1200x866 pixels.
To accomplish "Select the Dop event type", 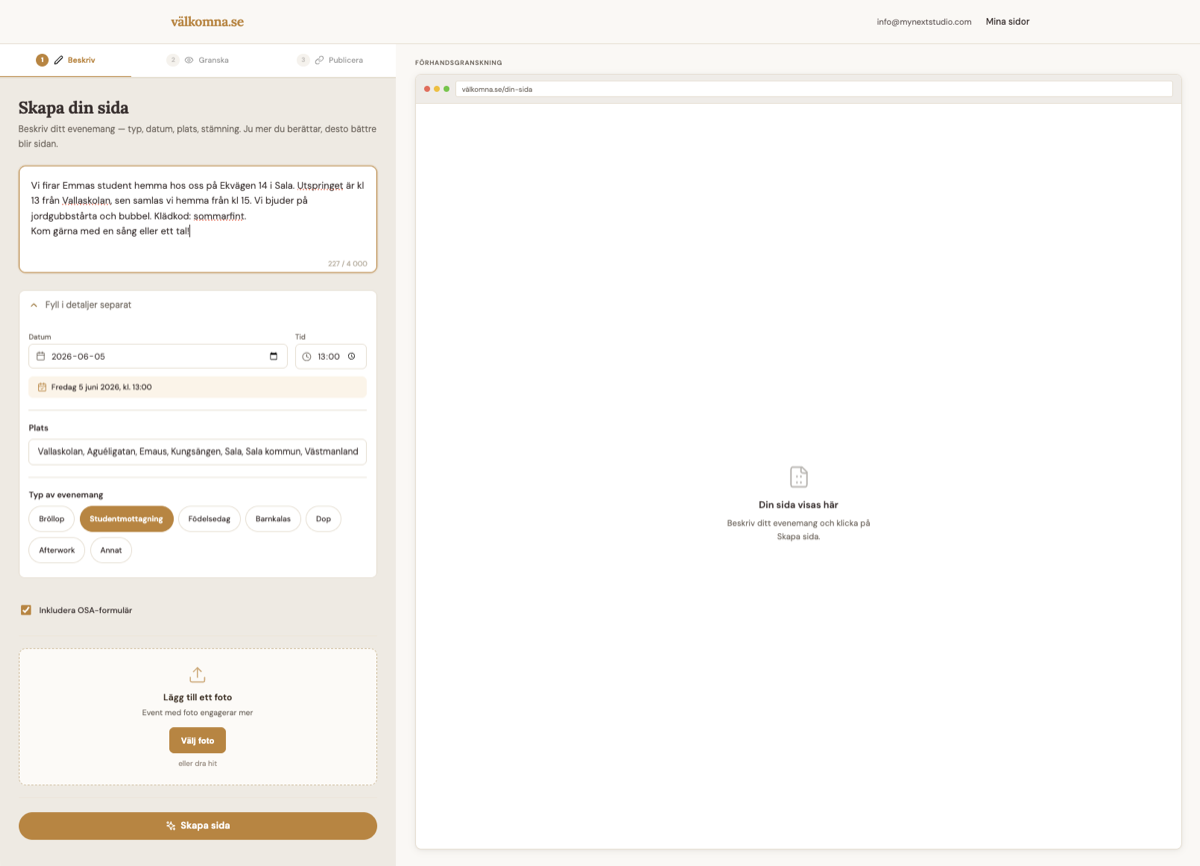I will 323,519.
